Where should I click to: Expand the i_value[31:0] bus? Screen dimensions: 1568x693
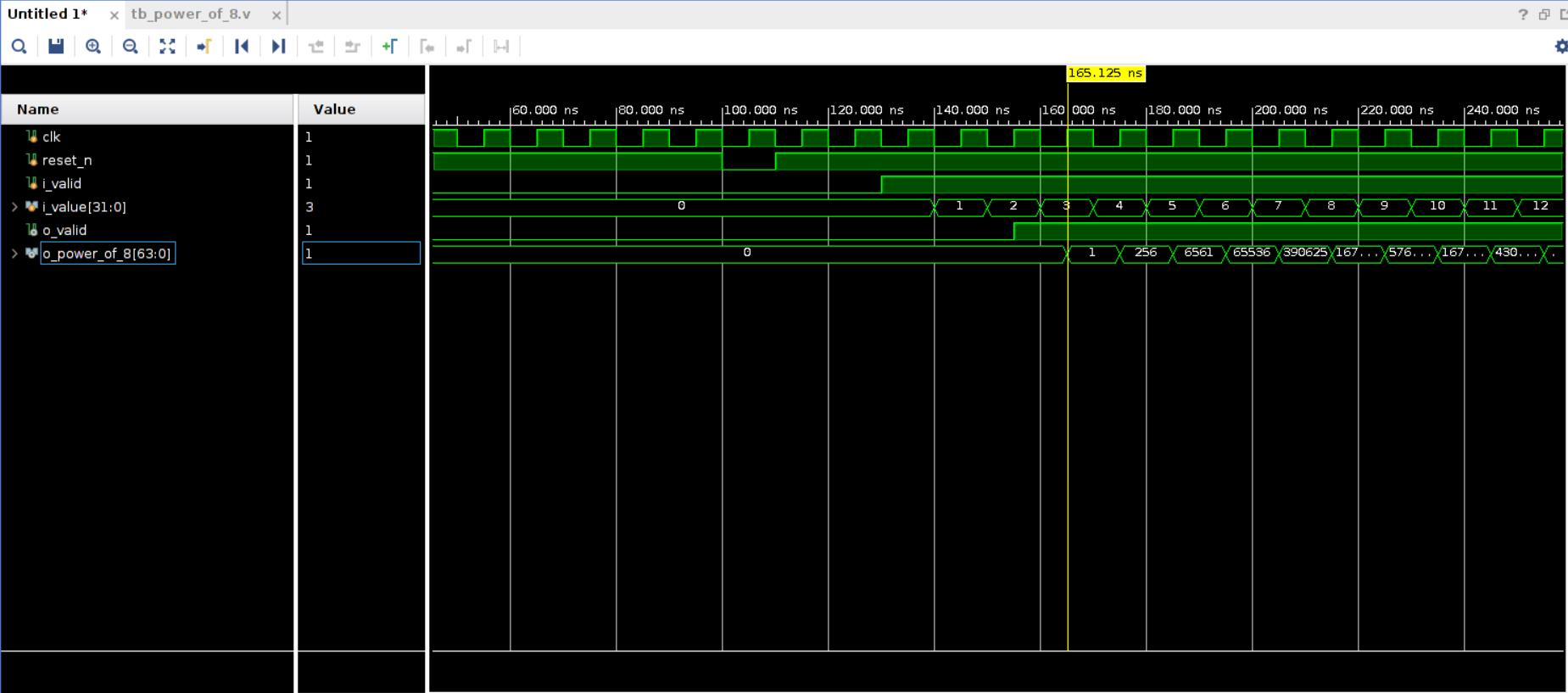(x=14, y=207)
